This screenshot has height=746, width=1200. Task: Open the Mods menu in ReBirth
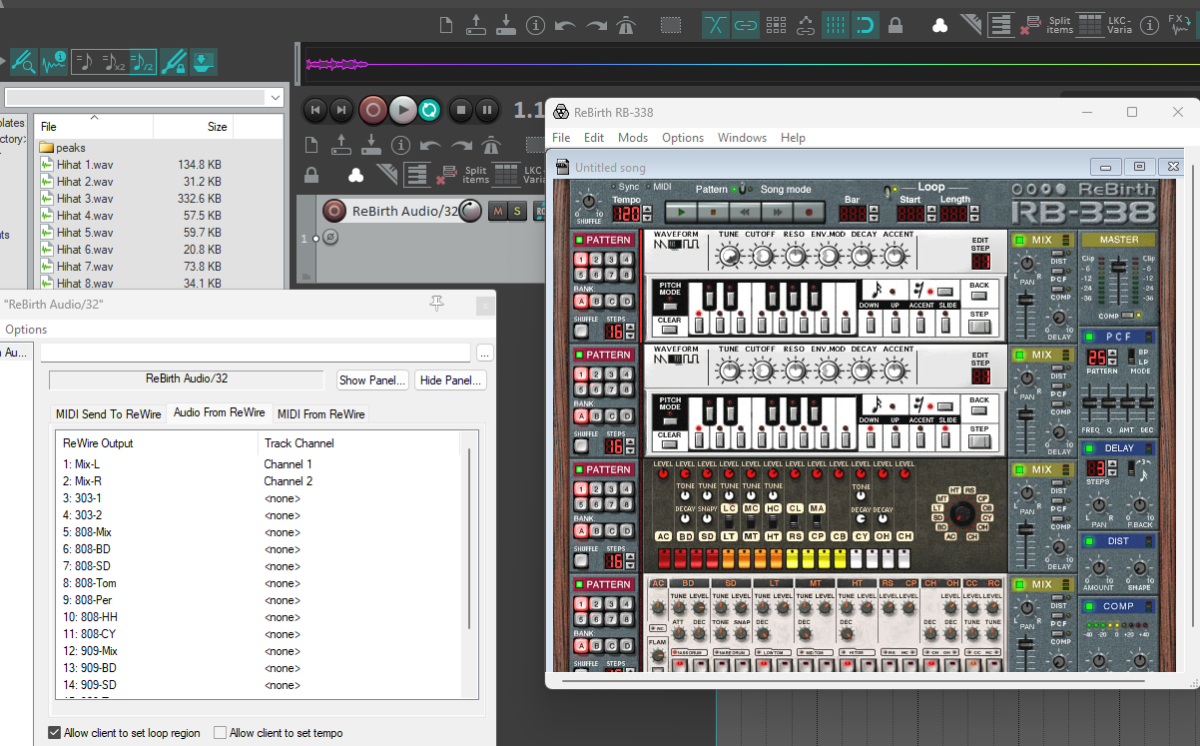point(633,138)
